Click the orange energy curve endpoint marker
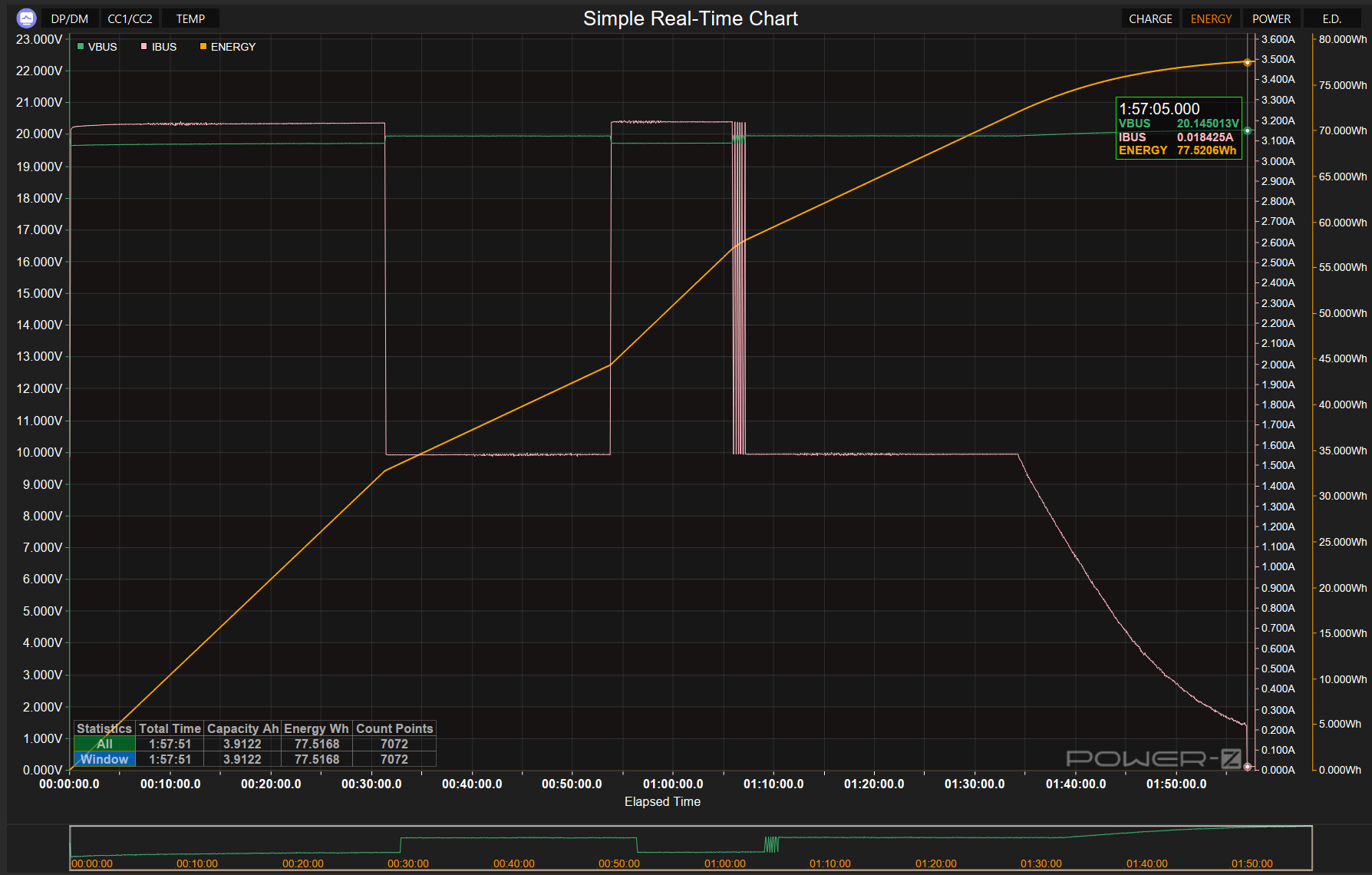Screen dimensions: 1372x875 coord(1248,62)
